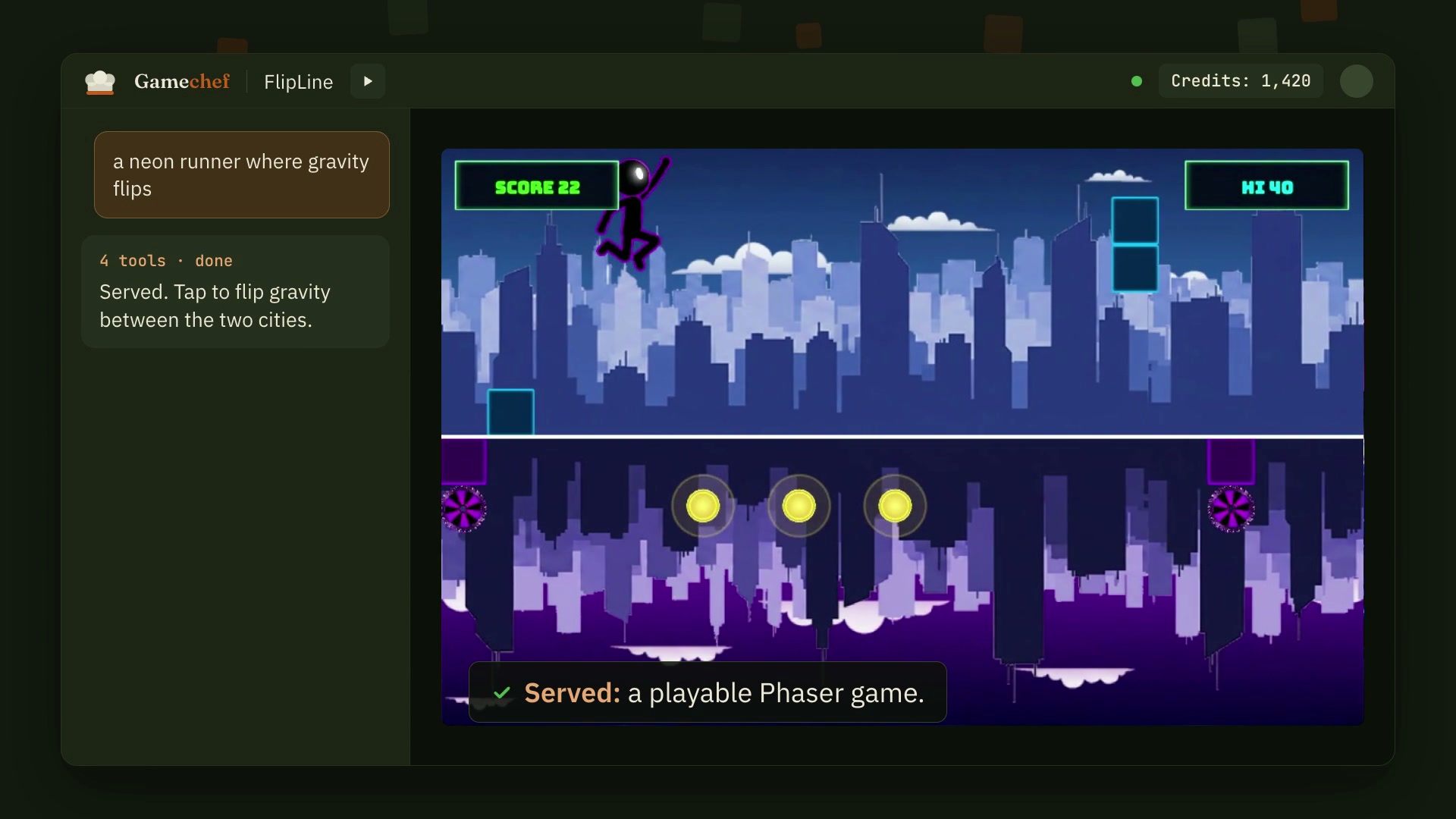This screenshot has width=1456, height=819.
Task: Open the FlipLine project title
Action: (x=298, y=82)
